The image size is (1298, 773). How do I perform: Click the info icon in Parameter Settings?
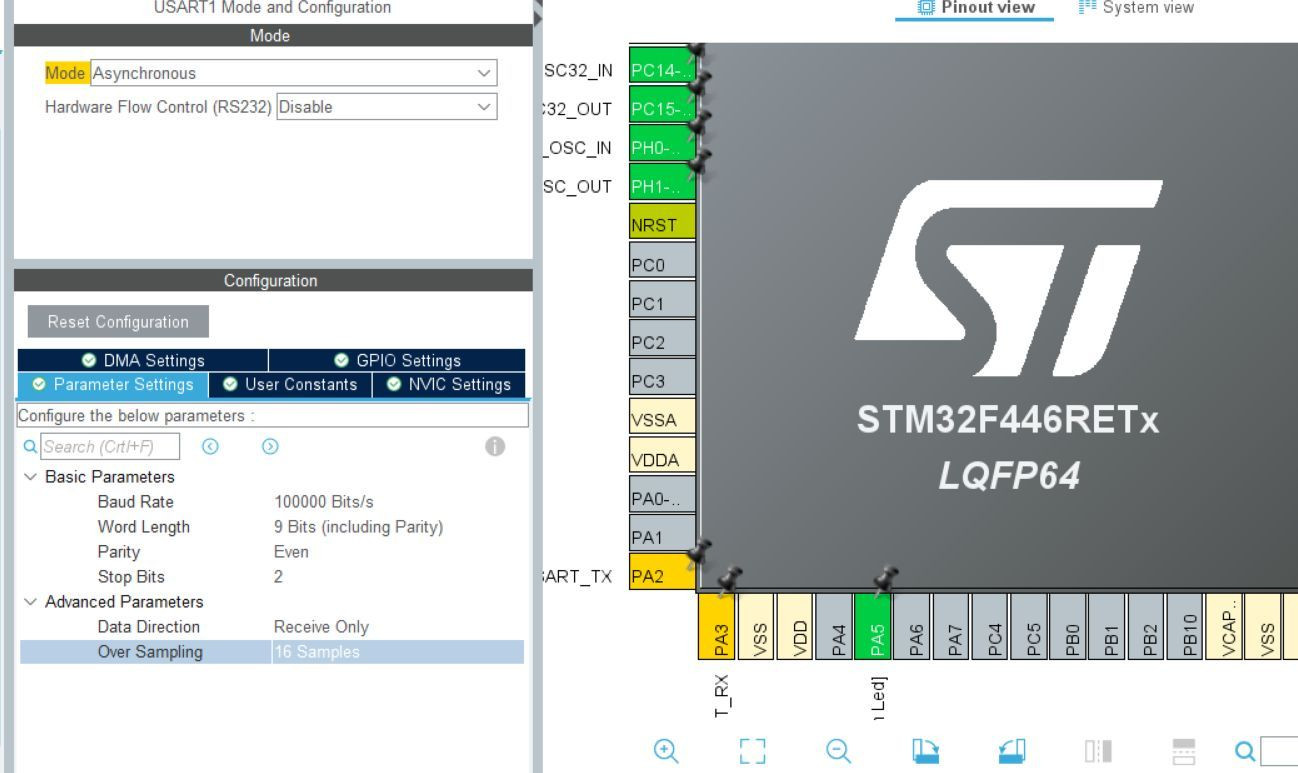point(497,446)
